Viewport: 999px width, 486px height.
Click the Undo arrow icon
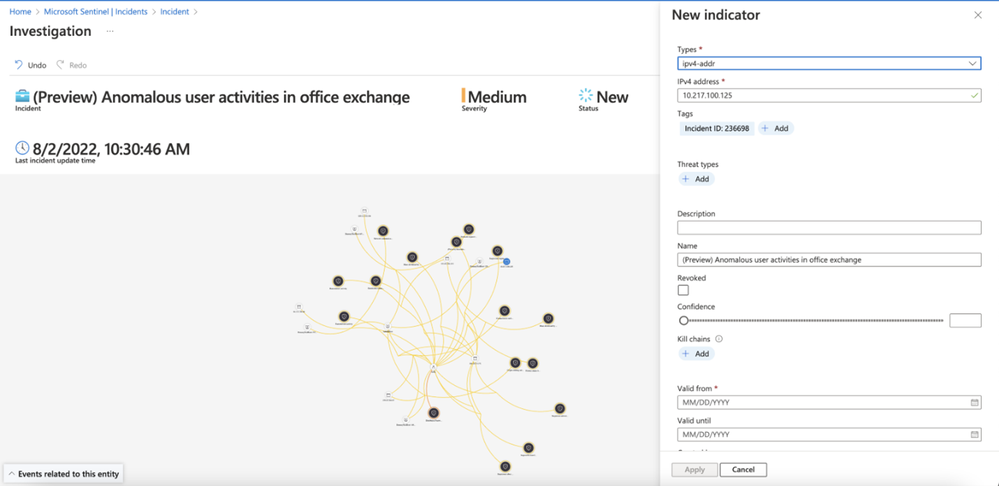[18, 65]
